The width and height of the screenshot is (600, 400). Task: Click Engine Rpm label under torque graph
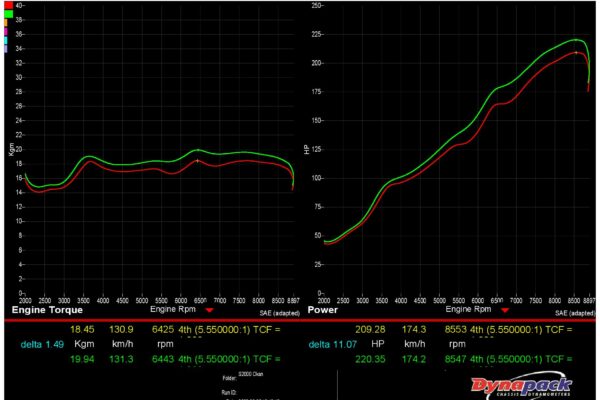pyautogui.click(x=173, y=309)
